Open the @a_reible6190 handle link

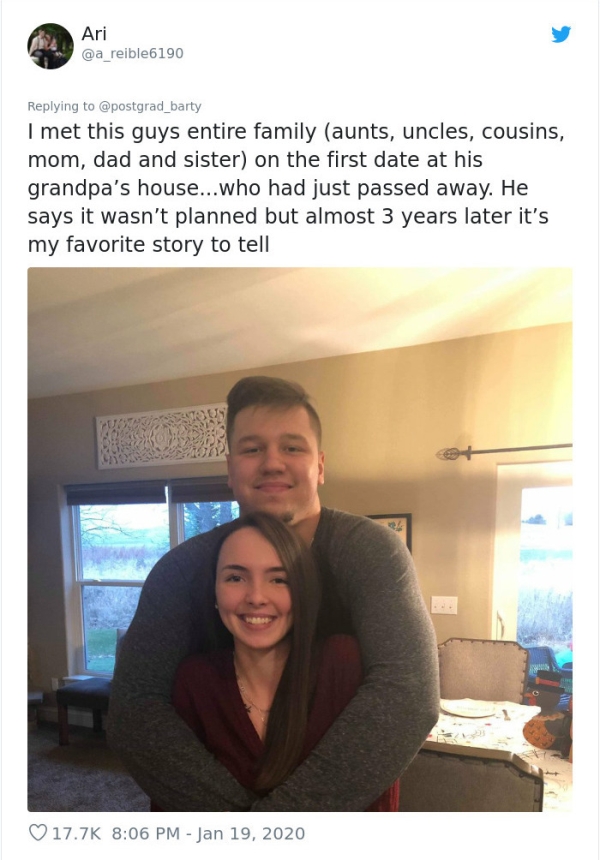(132, 53)
